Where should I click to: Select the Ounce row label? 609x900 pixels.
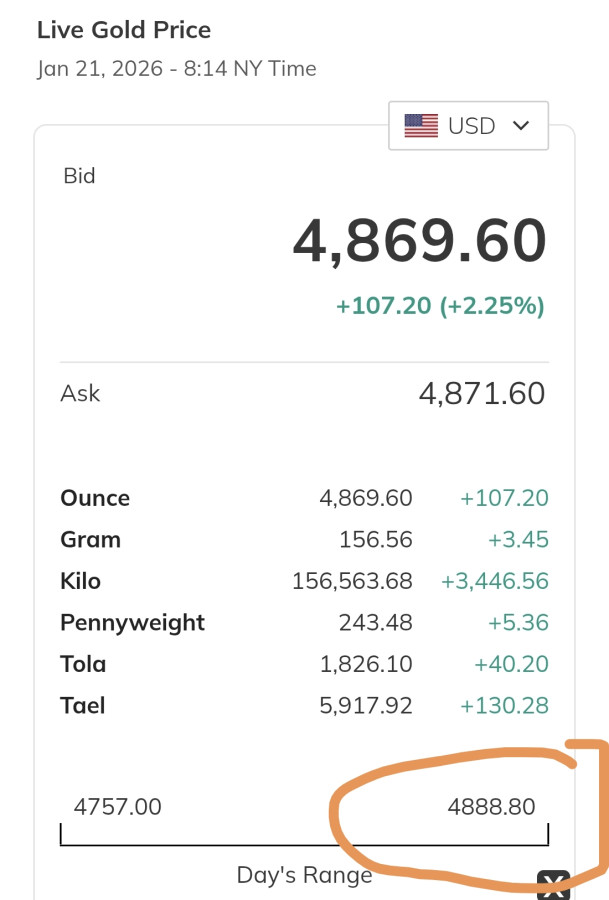coord(95,498)
